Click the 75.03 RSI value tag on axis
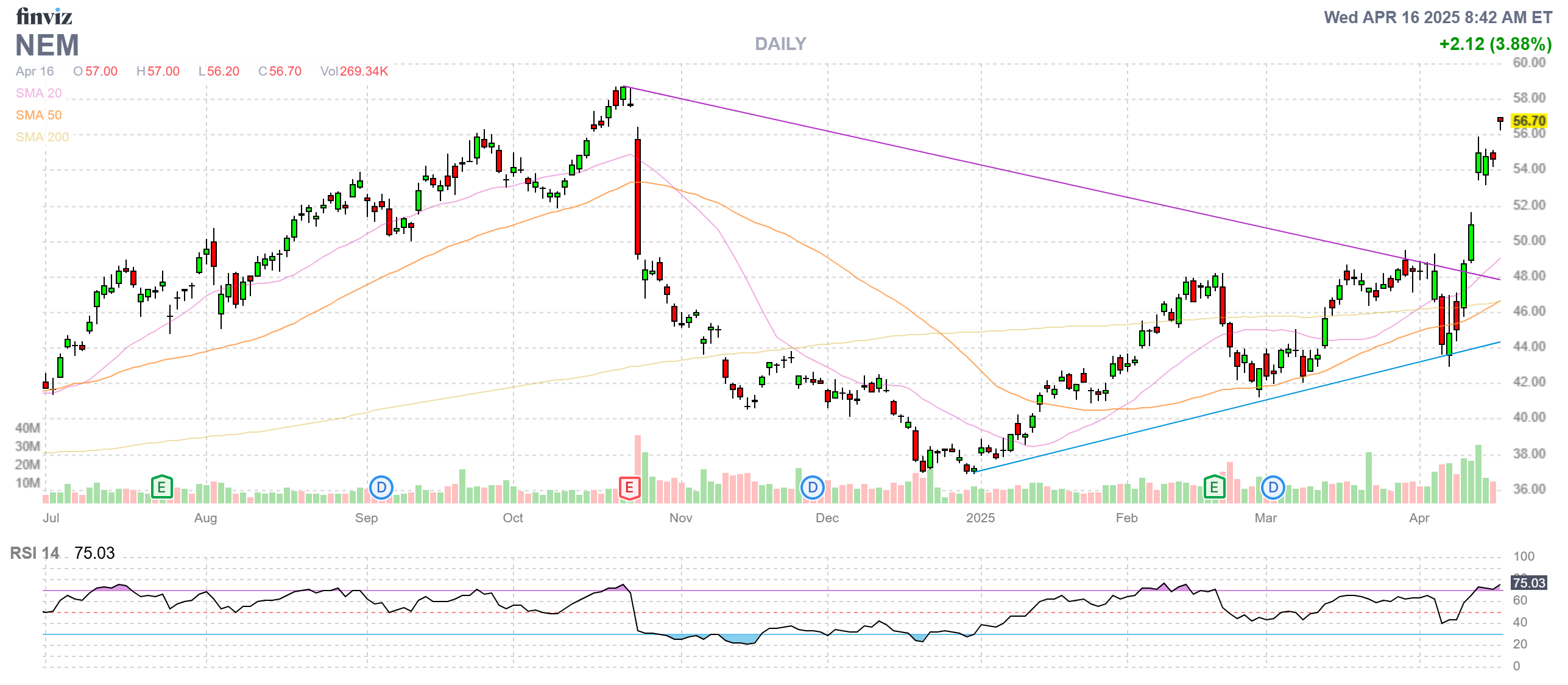The width and height of the screenshot is (1568, 685). pos(1528,583)
